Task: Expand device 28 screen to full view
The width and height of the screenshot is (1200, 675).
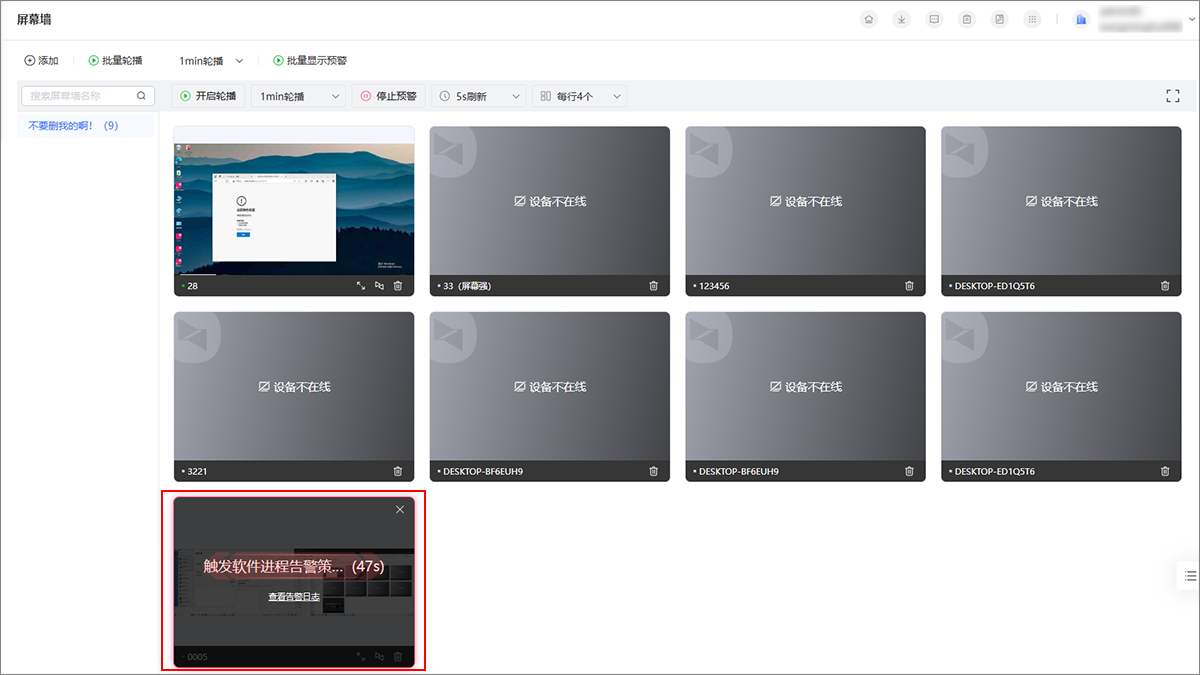Action: (361, 286)
